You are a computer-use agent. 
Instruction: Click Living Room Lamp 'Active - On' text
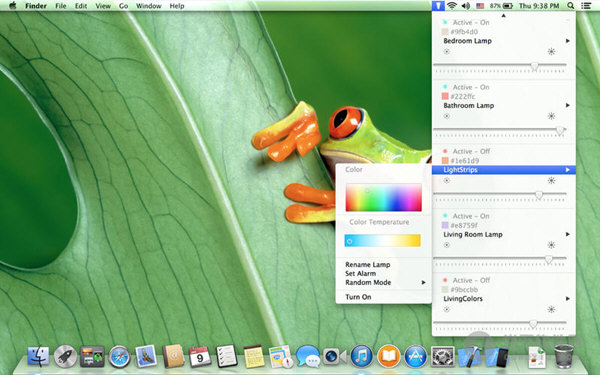click(x=471, y=216)
